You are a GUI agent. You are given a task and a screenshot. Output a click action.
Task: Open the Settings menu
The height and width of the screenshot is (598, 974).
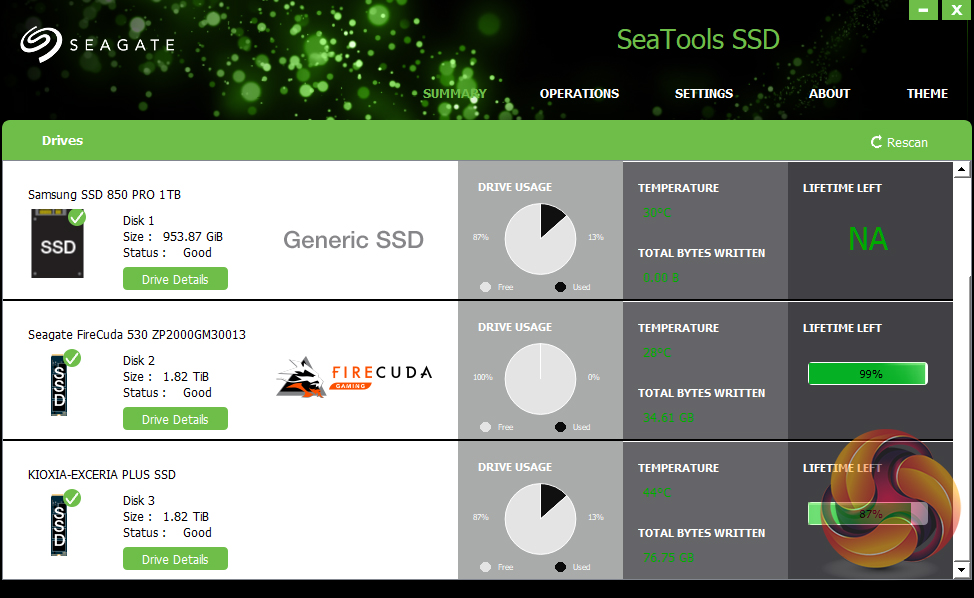pos(704,94)
